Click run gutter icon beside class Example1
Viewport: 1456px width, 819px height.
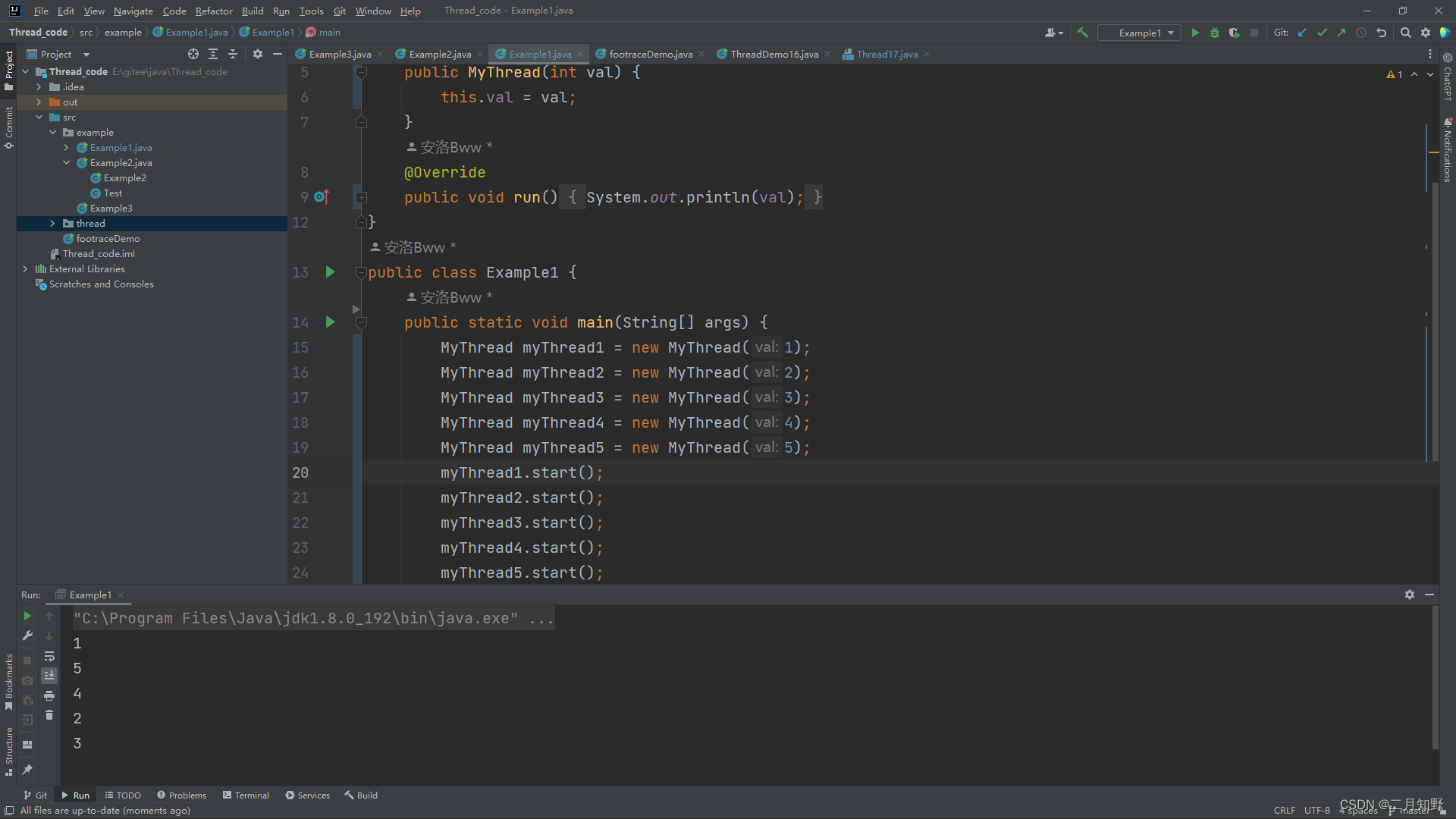click(330, 271)
